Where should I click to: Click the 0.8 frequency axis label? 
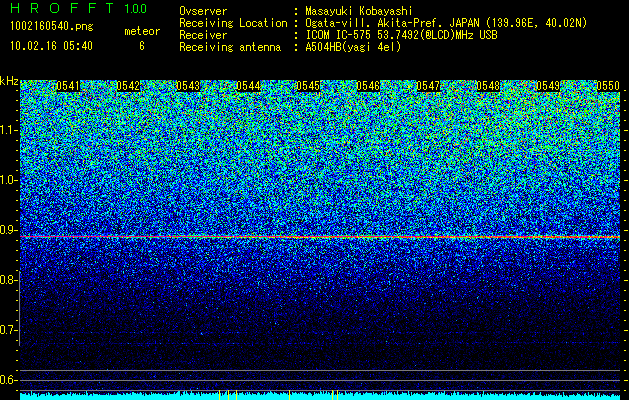(x=9, y=280)
